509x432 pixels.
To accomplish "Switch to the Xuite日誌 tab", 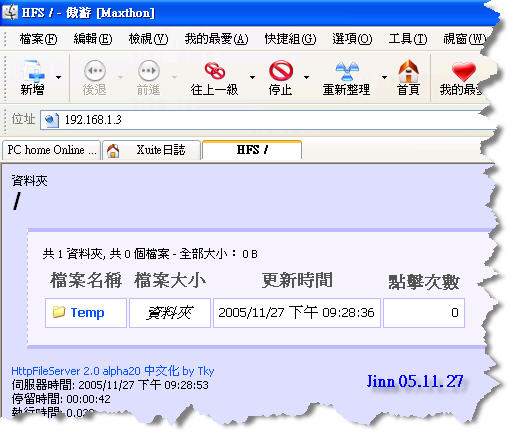I will coord(152,150).
